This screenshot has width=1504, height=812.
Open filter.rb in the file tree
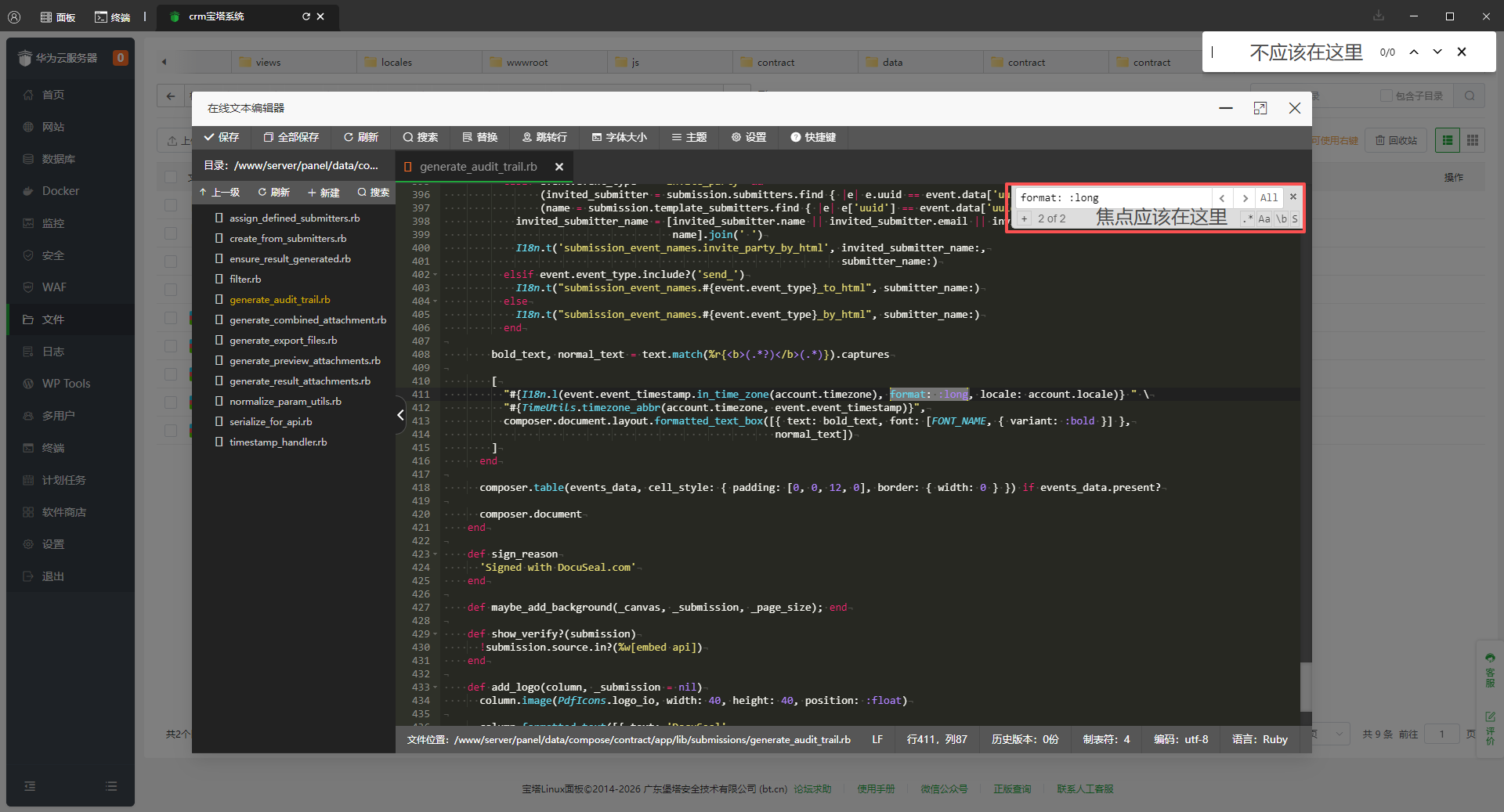pyautogui.click(x=245, y=280)
